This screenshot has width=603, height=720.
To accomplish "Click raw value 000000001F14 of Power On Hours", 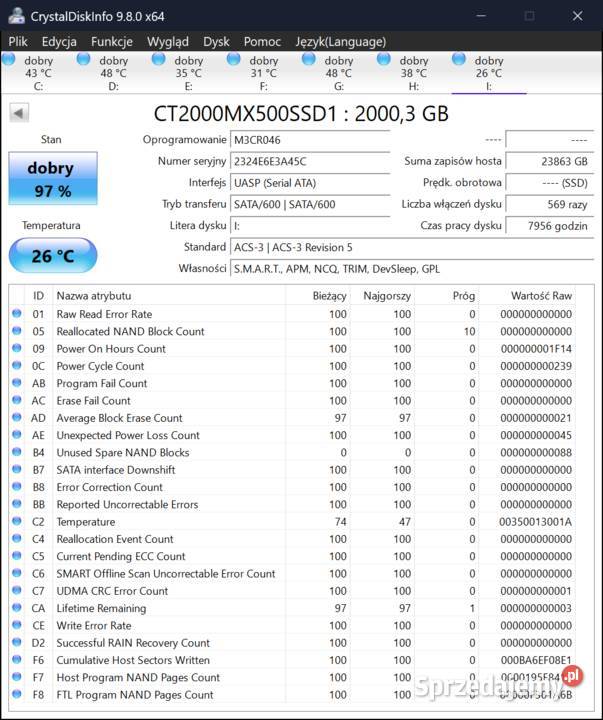I will tap(536, 349).
